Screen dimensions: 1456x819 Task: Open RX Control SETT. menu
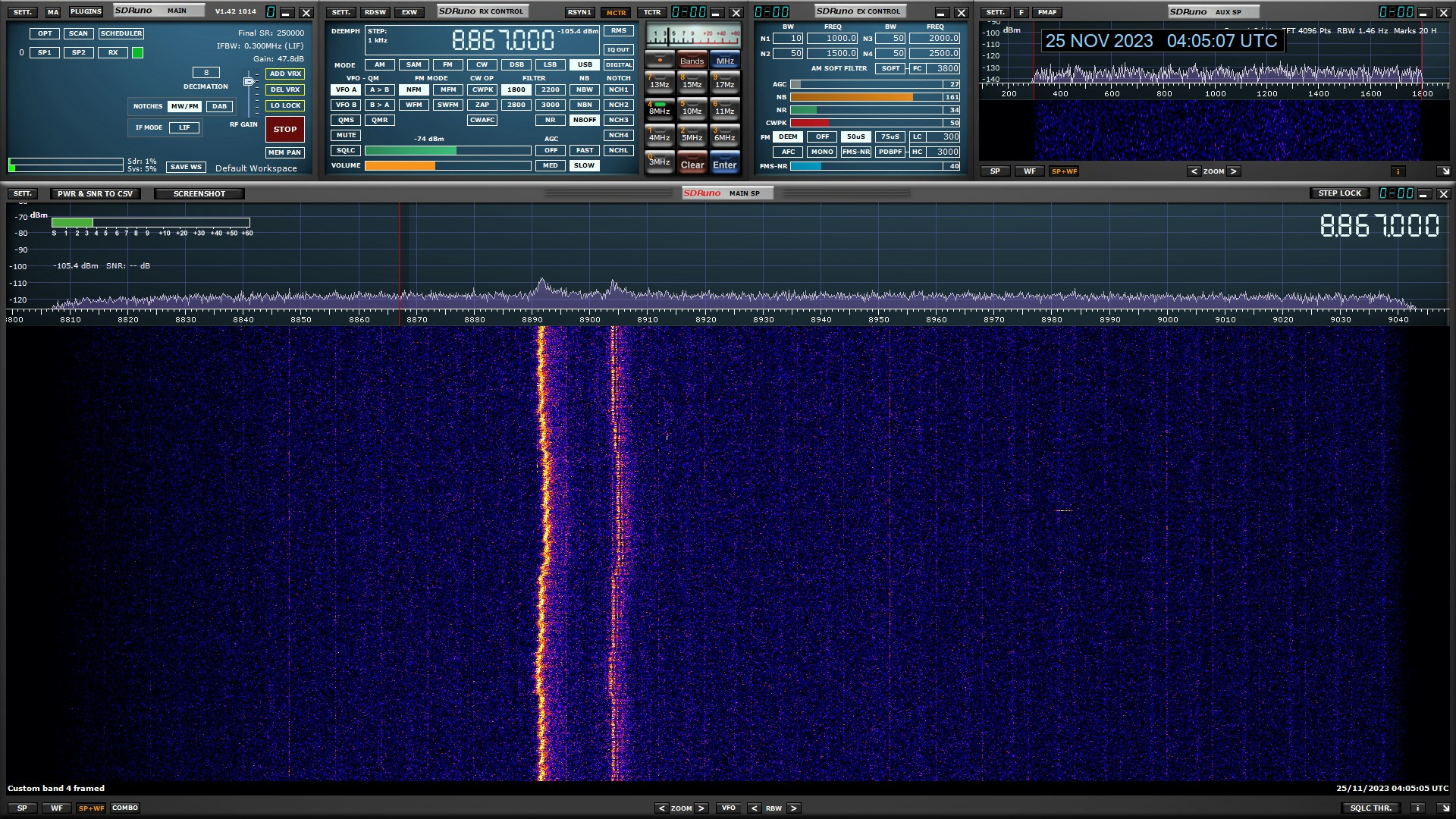click(341, 12)
